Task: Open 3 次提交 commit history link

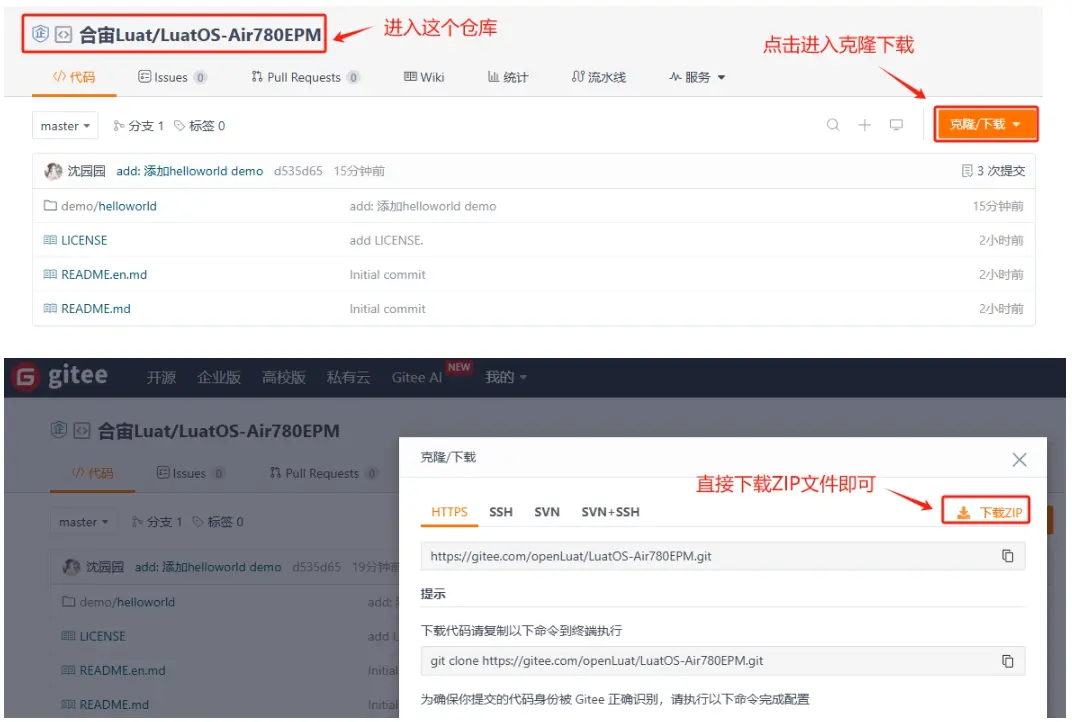Action: click(993, 171)
